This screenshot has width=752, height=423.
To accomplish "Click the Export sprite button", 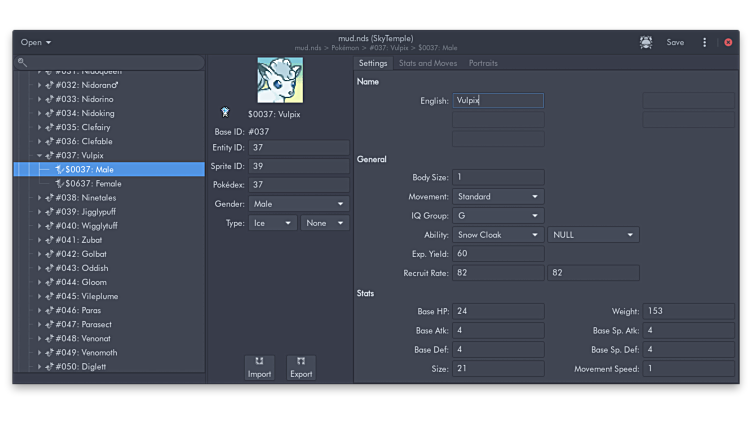I will tap(301, 367).
